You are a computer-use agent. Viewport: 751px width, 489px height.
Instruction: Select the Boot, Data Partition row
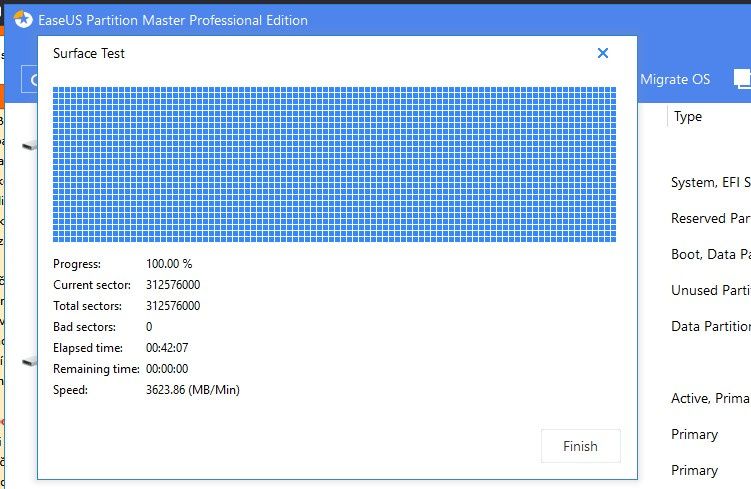711,254
